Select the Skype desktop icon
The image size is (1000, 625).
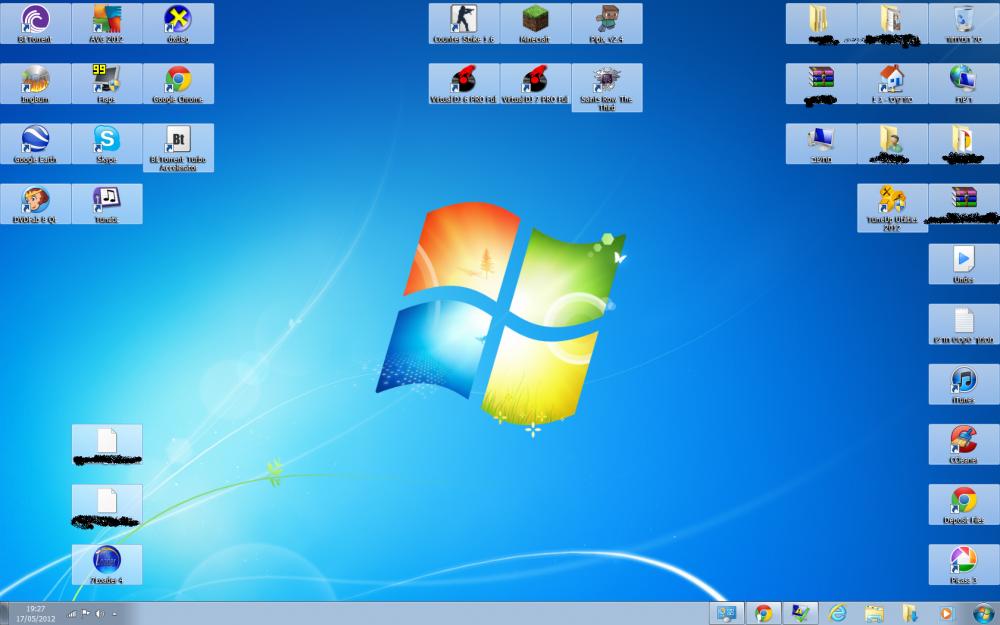point(107,143)
